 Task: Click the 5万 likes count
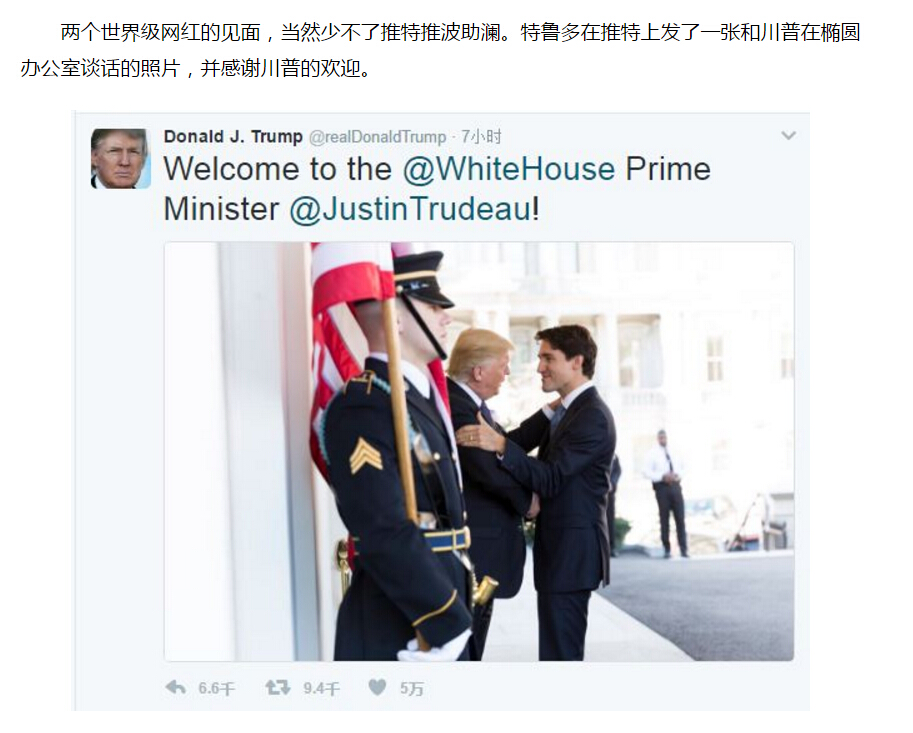411,689
